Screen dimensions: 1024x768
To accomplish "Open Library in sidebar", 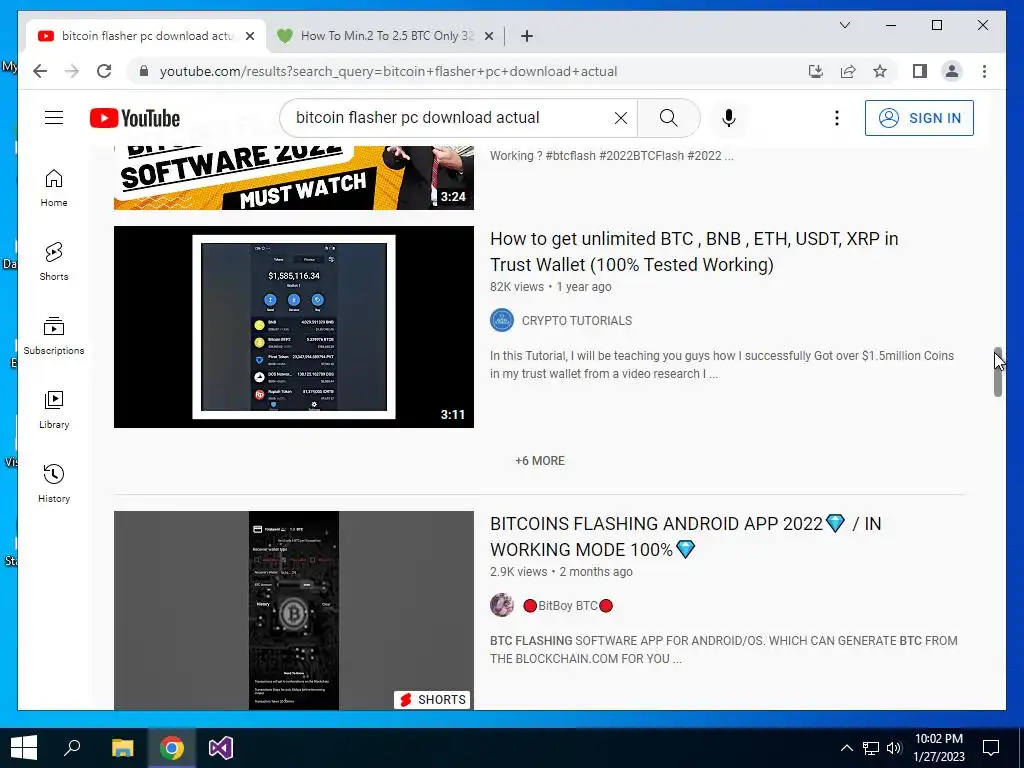I will point(54,410).
